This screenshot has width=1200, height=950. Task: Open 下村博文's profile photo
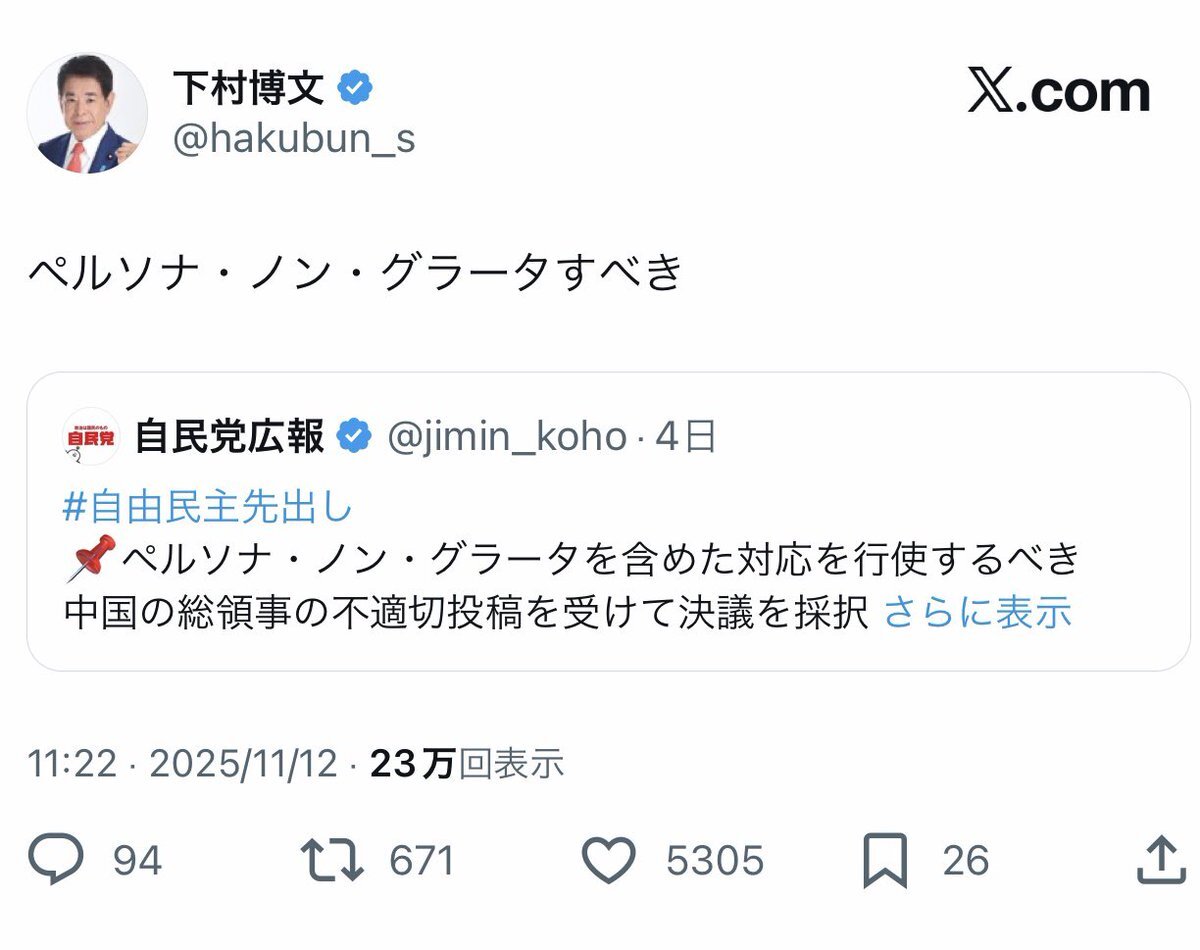87,113
